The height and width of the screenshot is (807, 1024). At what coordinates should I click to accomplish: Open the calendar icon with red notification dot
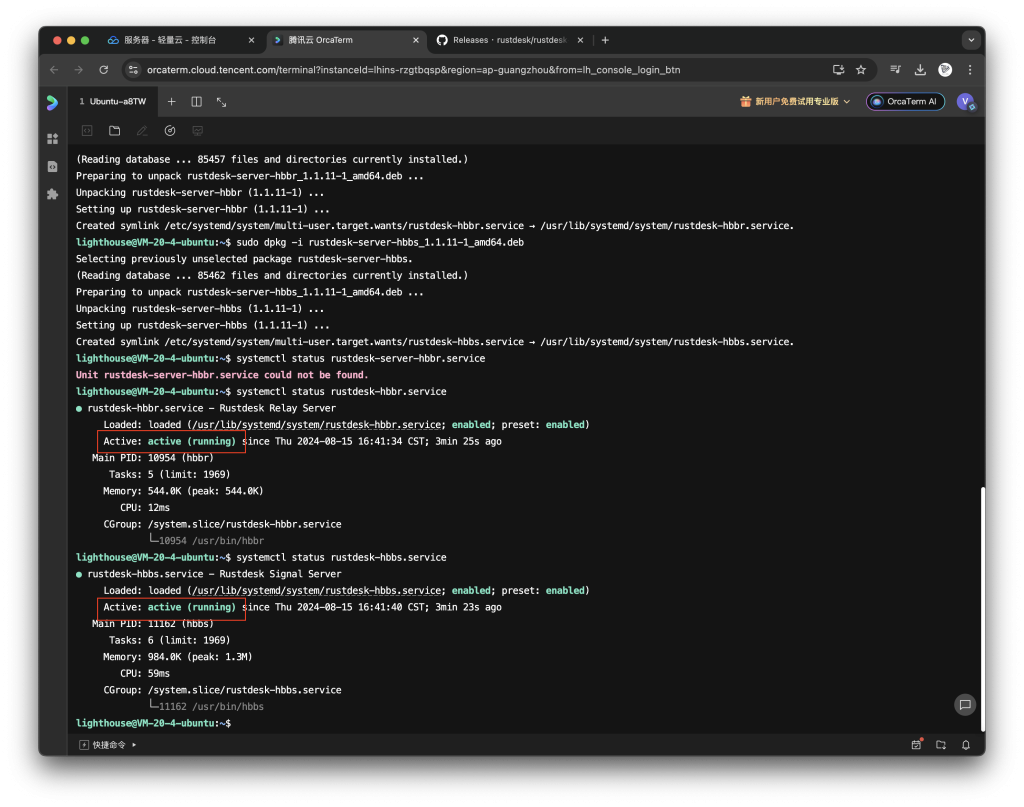pos(916,744)
